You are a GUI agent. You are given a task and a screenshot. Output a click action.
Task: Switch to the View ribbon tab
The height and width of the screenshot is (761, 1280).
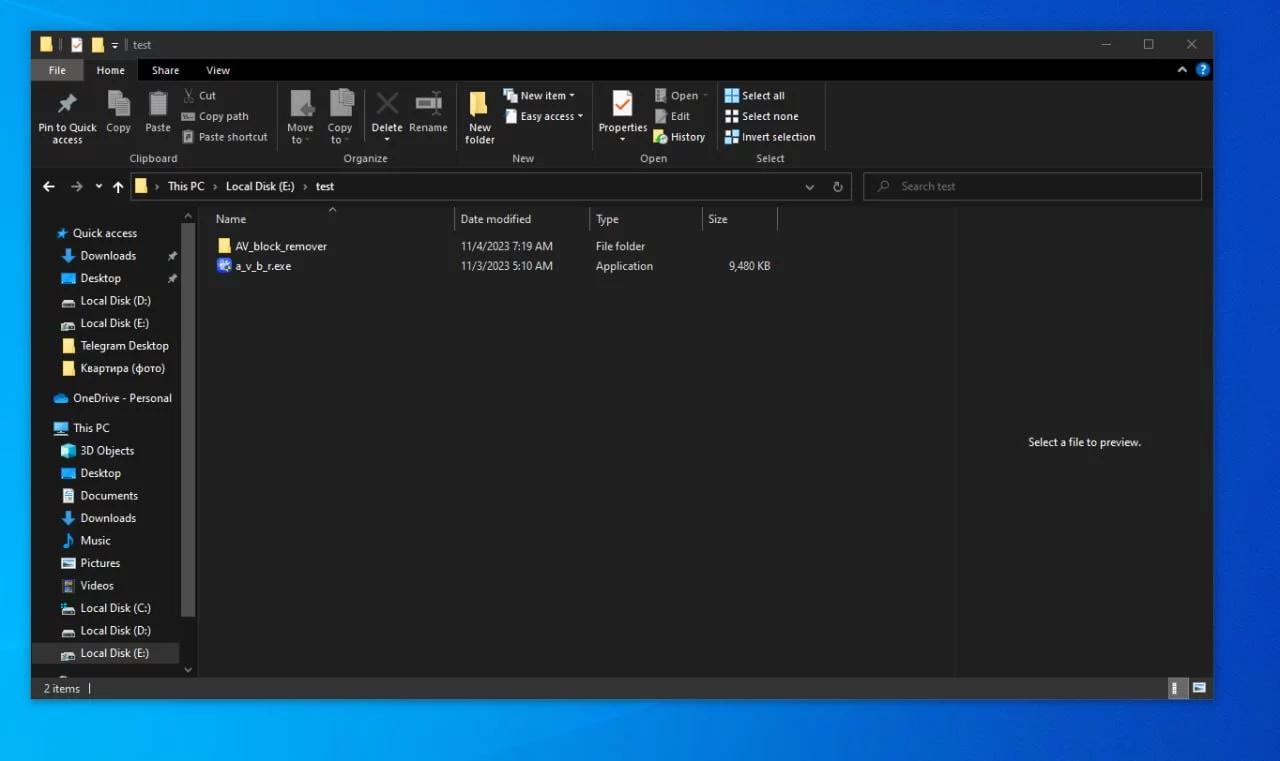click(218, 70)
